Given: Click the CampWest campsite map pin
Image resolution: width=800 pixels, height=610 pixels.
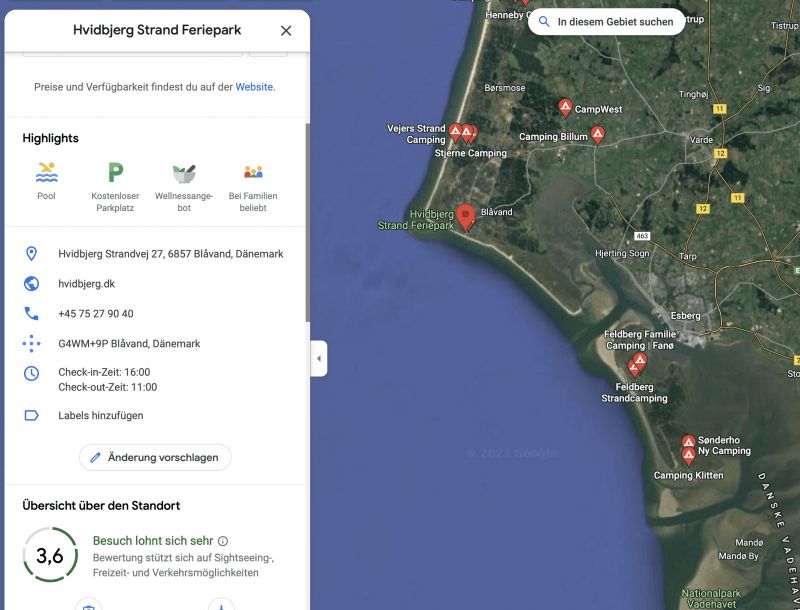Looking at the screenshot, I should pyautogui.click(x=565, y=107).
